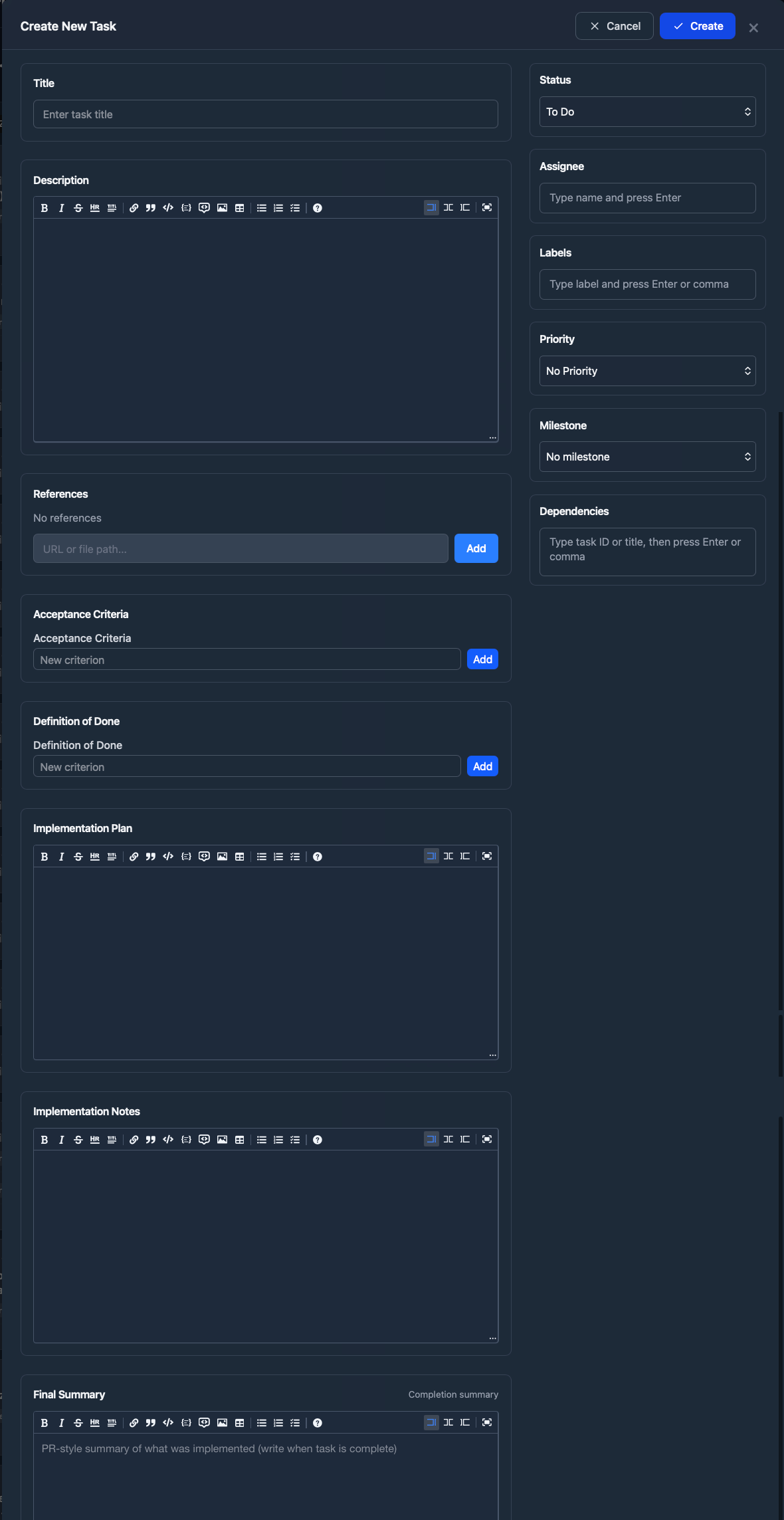Insert table in Description editor
This screenshot has height=1520, width=784.
tap(240, 208)
